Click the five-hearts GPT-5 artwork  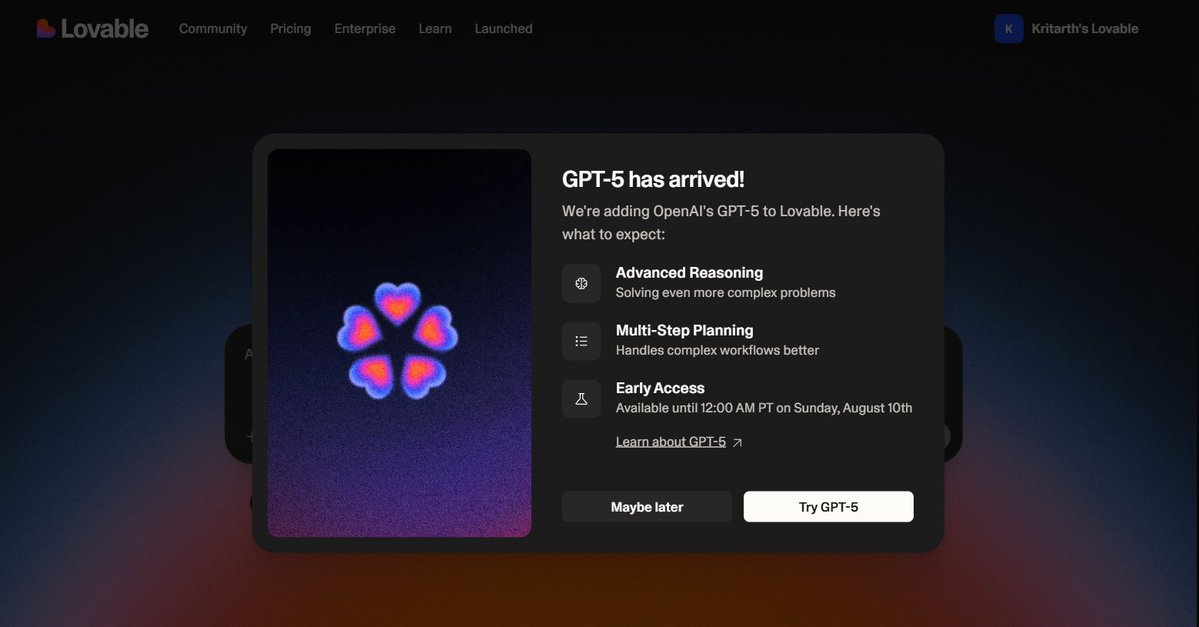[398, 340]
